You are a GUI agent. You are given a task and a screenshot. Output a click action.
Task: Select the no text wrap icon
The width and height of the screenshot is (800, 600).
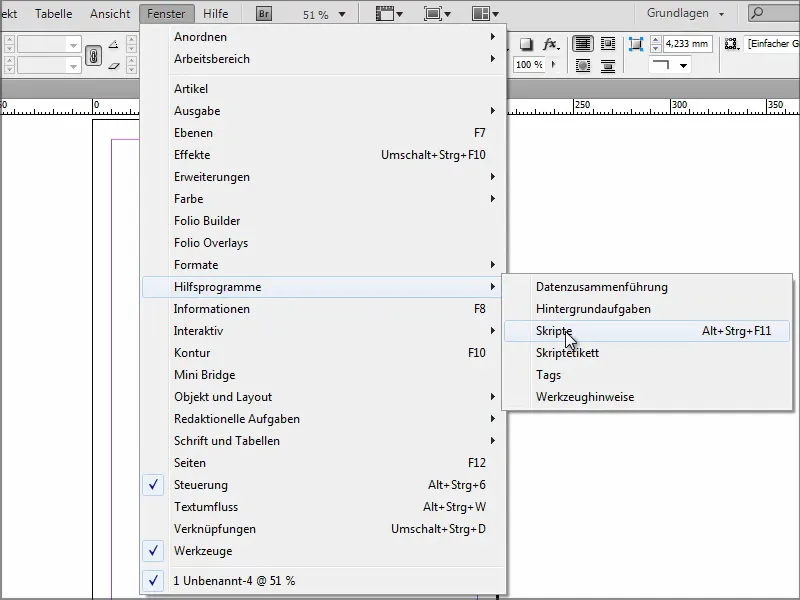(x=583, y=44)
